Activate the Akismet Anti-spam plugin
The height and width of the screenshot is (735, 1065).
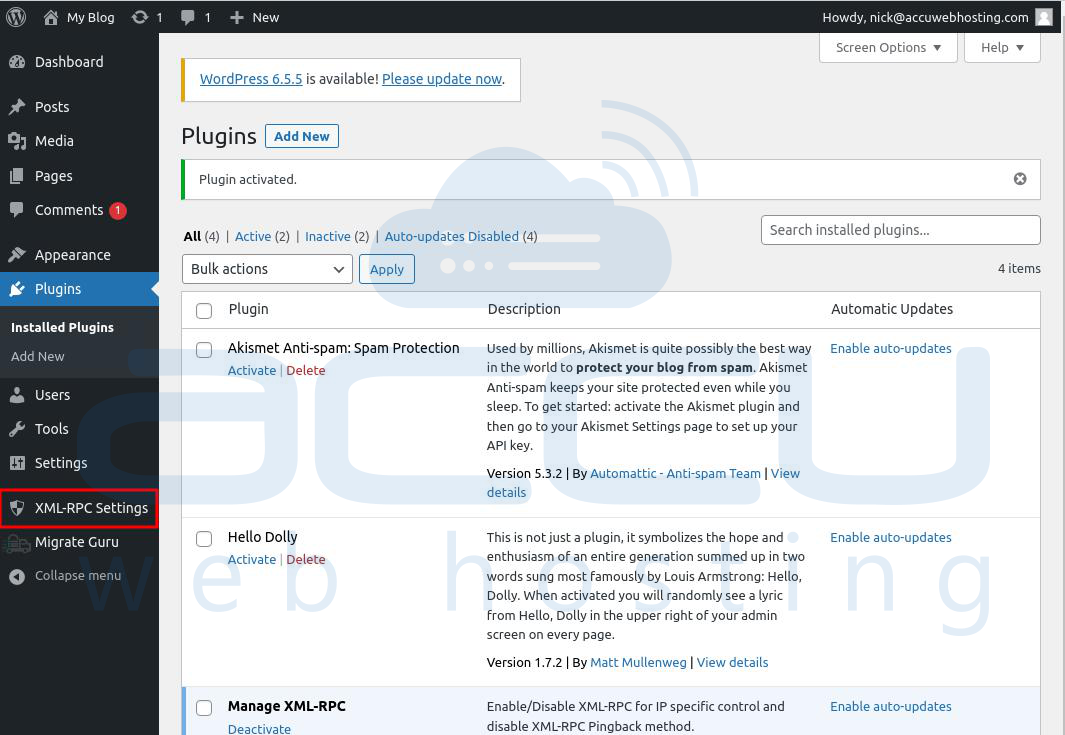pyautogui.click(x=251, y=370)
